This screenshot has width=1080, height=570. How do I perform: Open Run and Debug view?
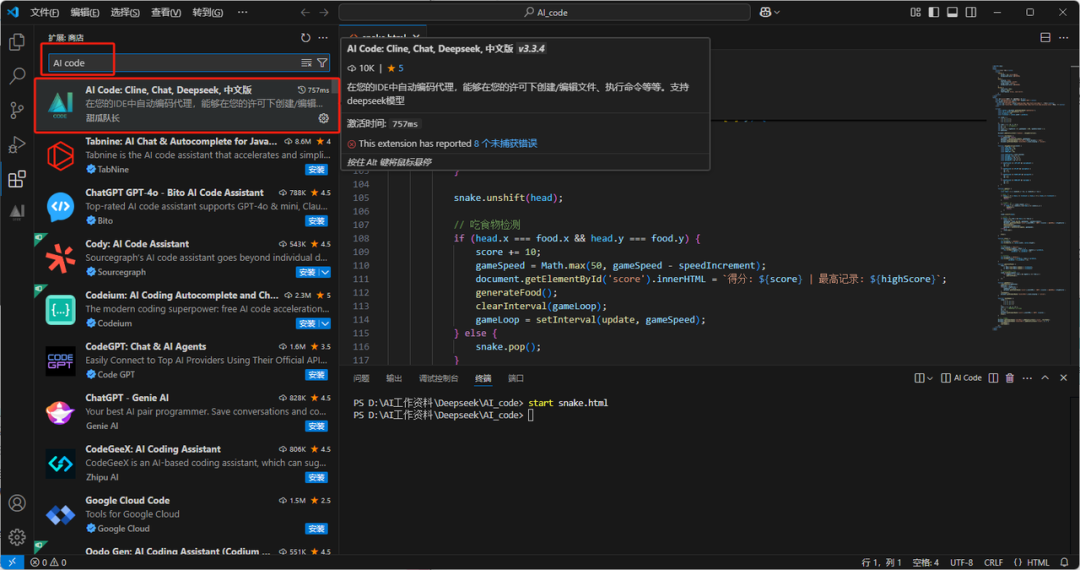[17, 145]
